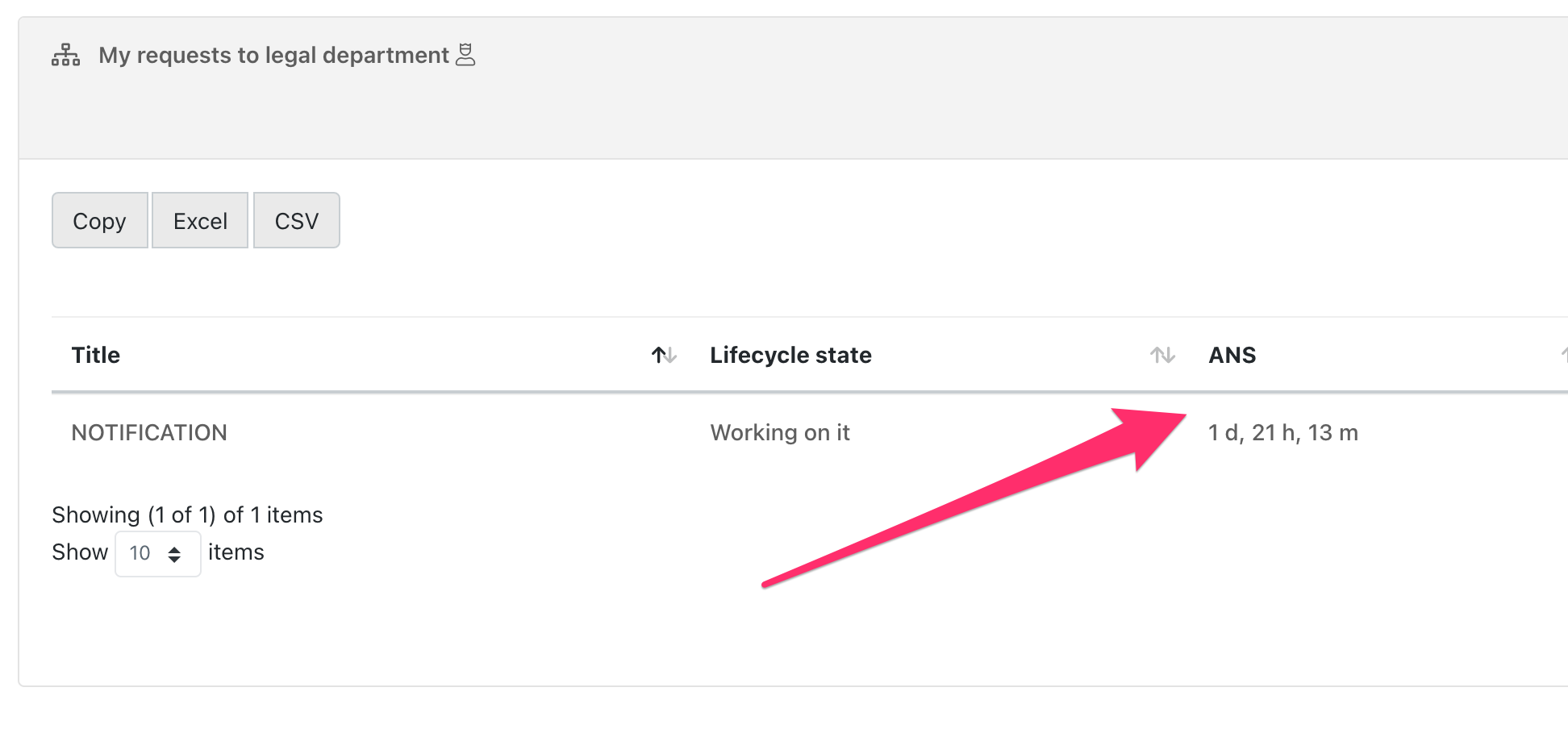
Task: Click the 'items' label after page size
Action: (x=236, y=552)
